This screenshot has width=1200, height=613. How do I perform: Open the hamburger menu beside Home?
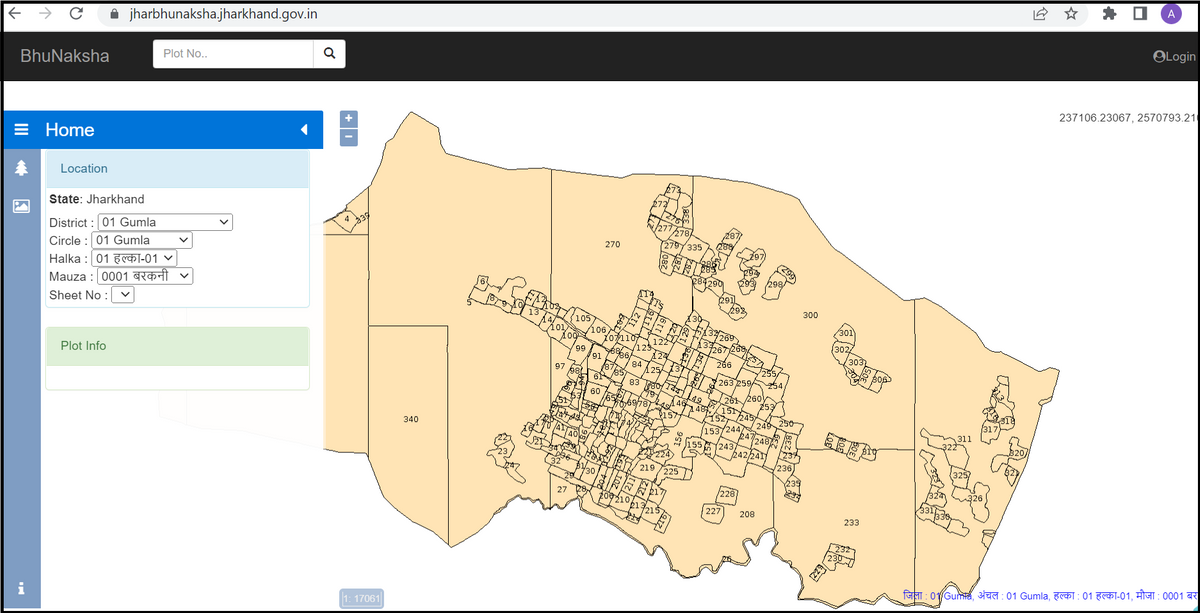(21, 130)
